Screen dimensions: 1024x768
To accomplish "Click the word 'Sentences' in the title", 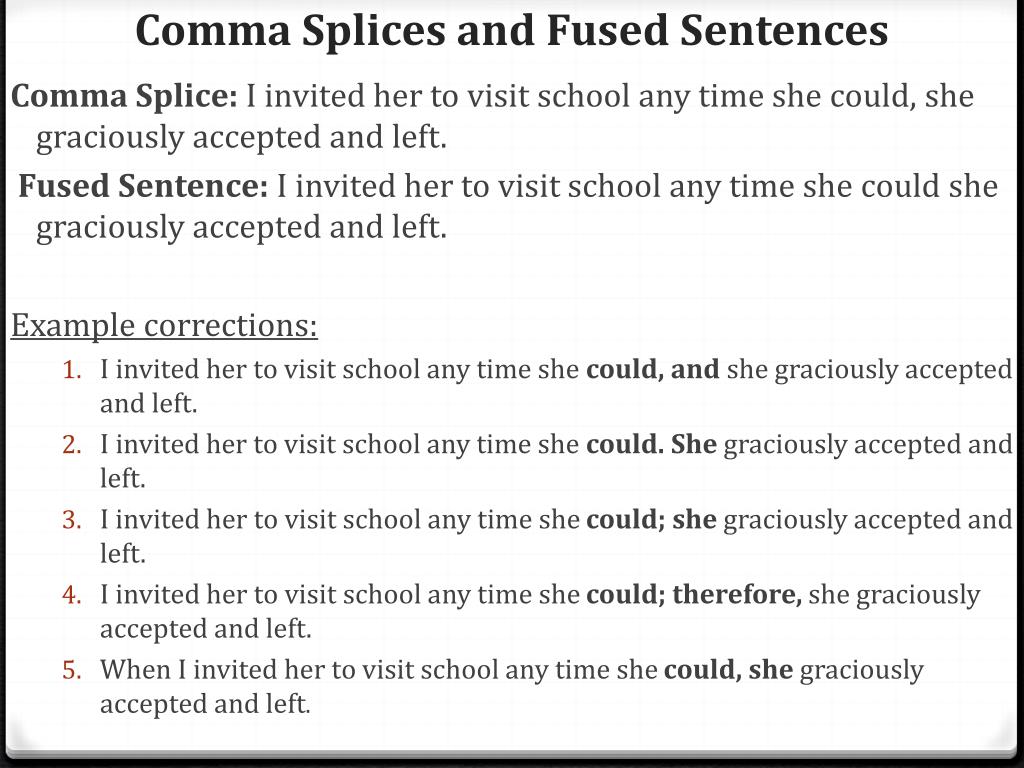I will coord(784,30).
